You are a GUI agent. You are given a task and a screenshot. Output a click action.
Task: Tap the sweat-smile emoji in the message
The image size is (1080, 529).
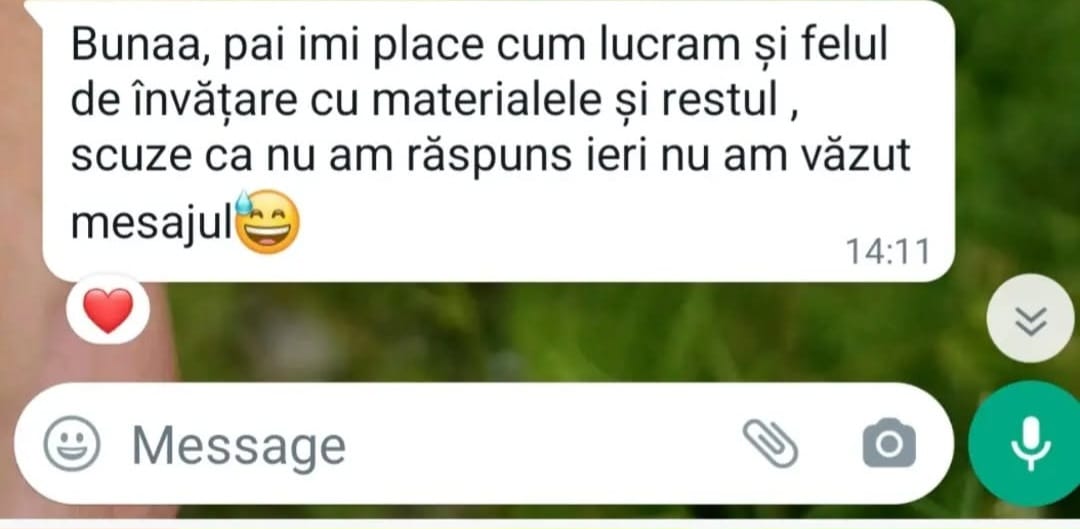tap(267, 222)
